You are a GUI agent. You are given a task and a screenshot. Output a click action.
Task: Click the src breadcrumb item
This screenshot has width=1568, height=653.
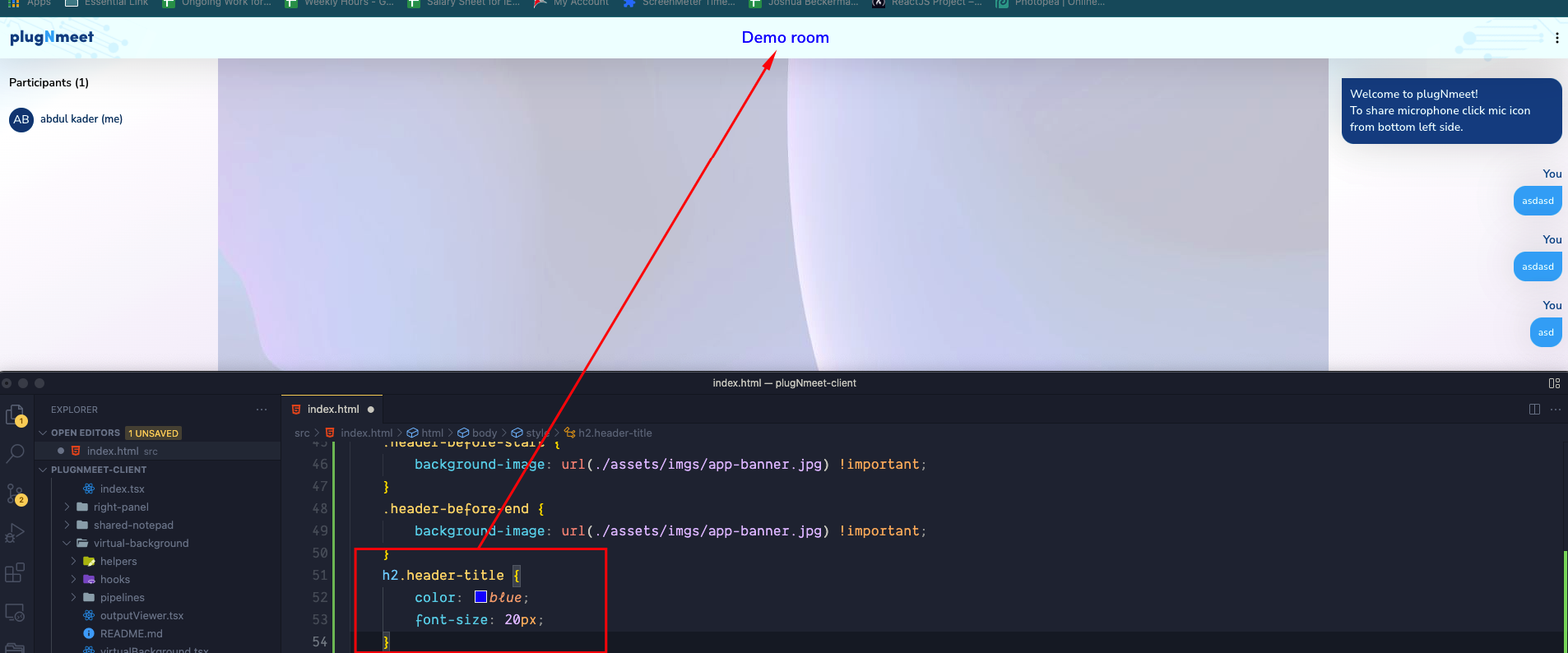pyautogui.click(x=302, y=433)
